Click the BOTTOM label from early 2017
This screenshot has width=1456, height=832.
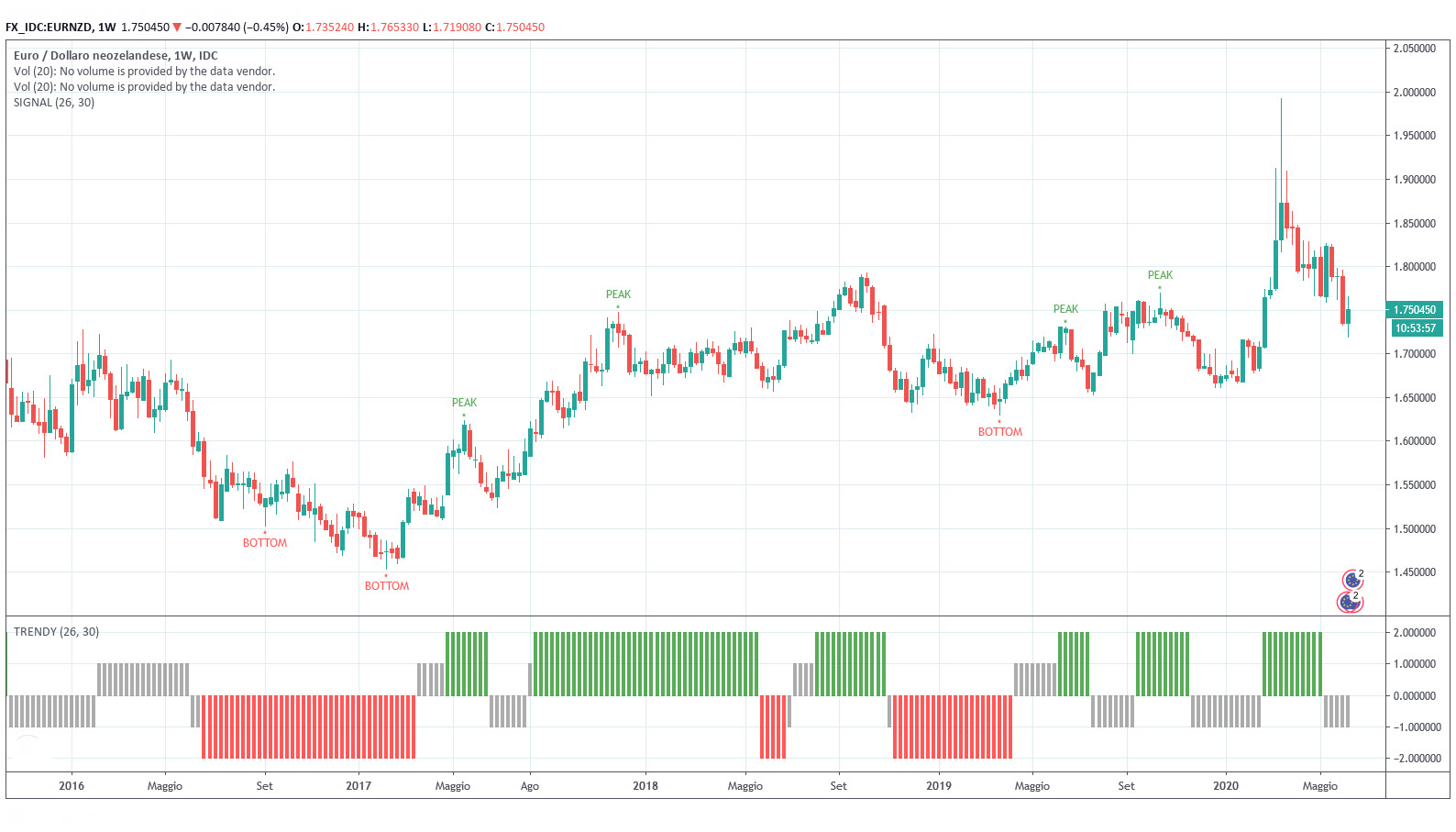[387, 586]
